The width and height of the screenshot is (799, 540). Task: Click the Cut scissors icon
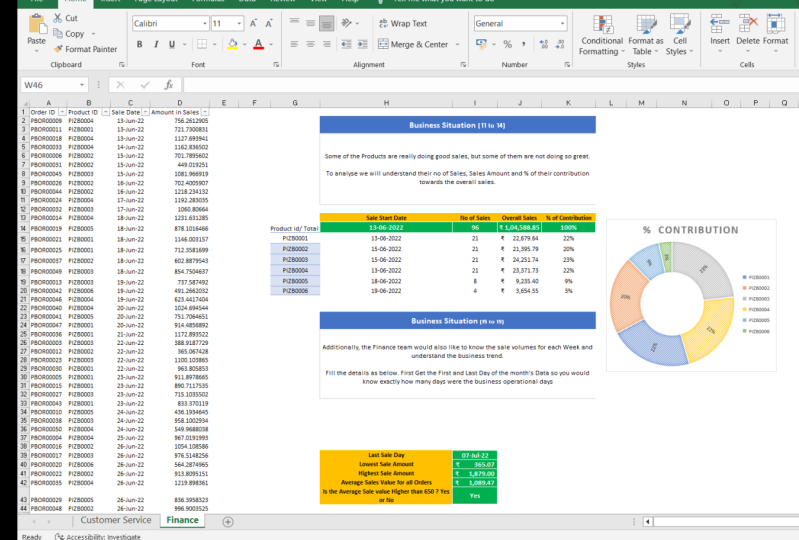coord(58,18)
